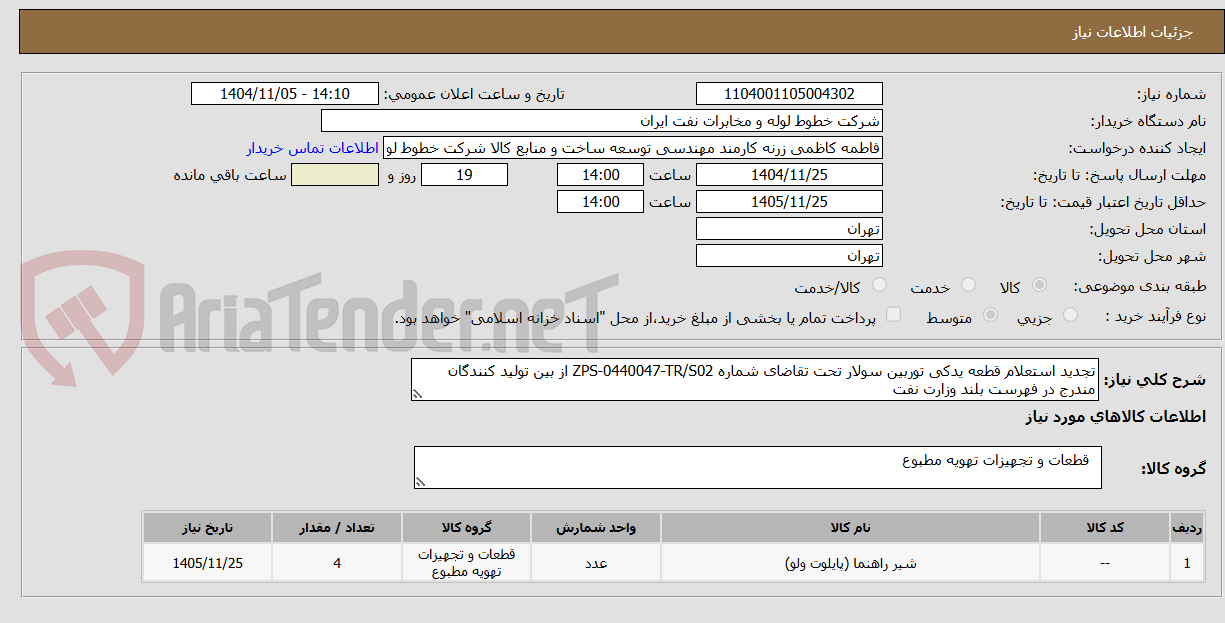Select the جزیی purchase type radio
The width and height of the screenshot is (1225, 623).
[x=1070, y=316]
